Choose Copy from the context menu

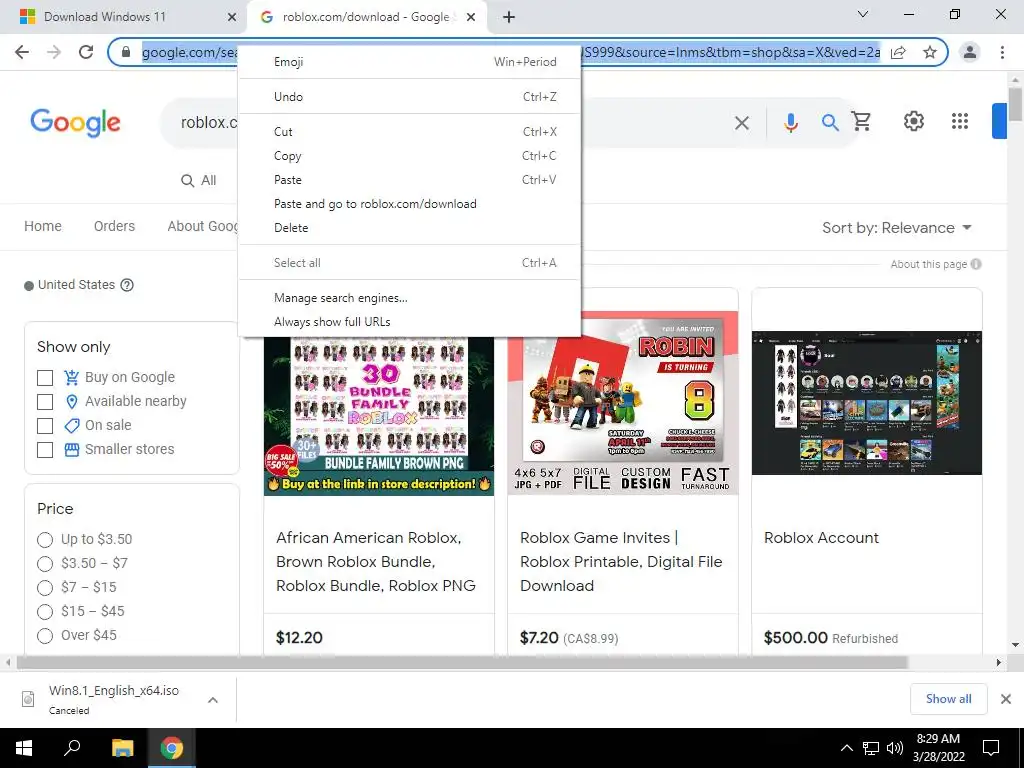tap(410, 156)
